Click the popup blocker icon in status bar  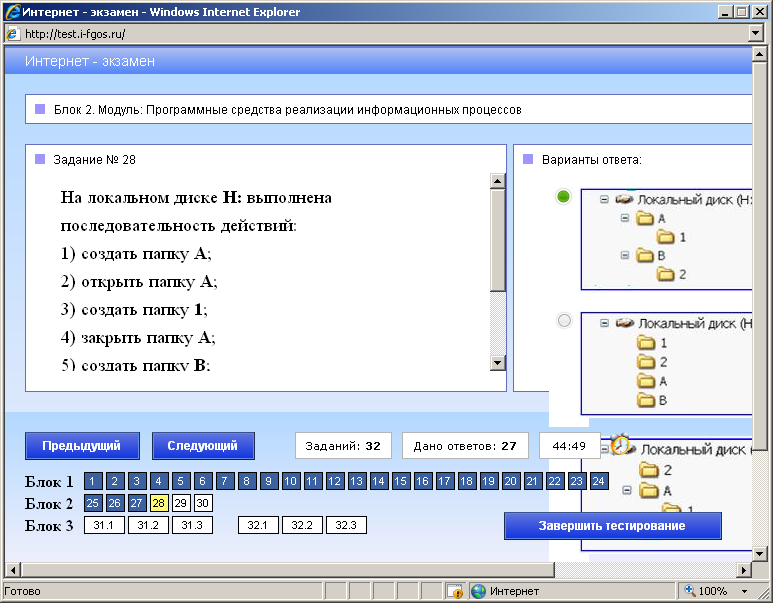[x=455, y=591]
